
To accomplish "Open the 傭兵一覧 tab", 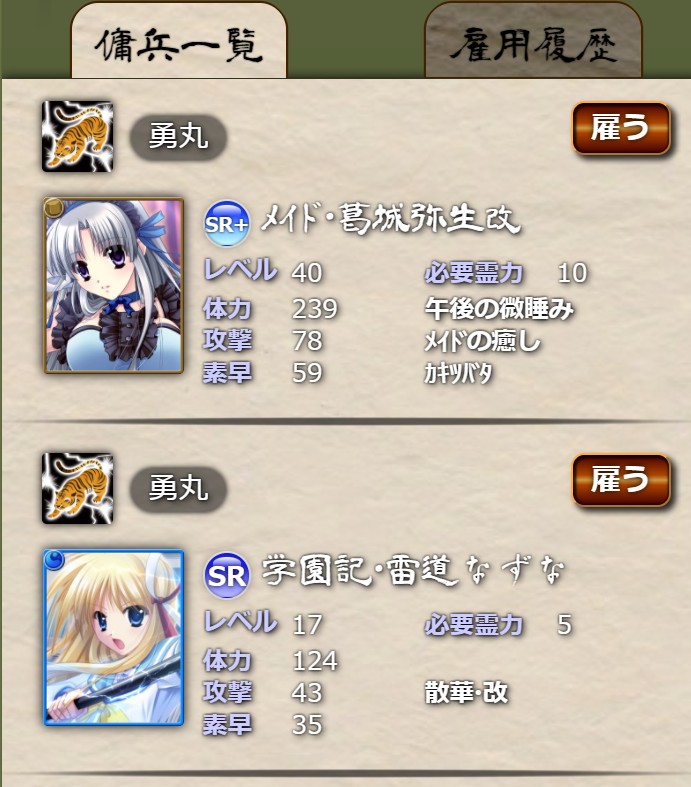I will click(x=179, y=41).
